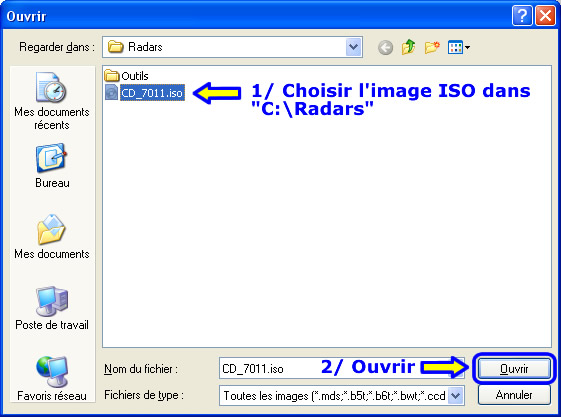Click the help question mark button
The image size is (561, 417).
(522, 16)
